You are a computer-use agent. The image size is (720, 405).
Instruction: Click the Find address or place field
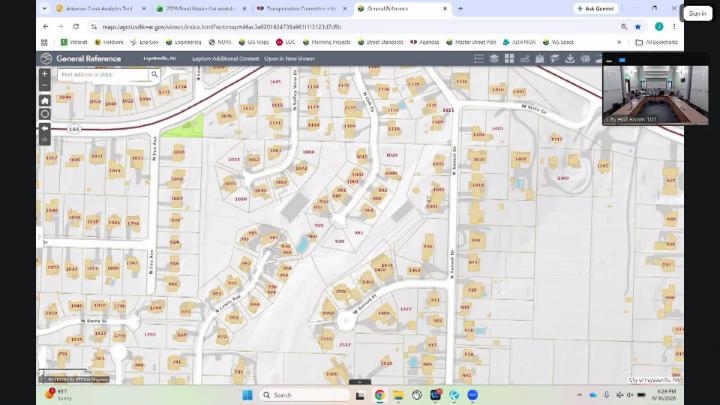(103, 74)
